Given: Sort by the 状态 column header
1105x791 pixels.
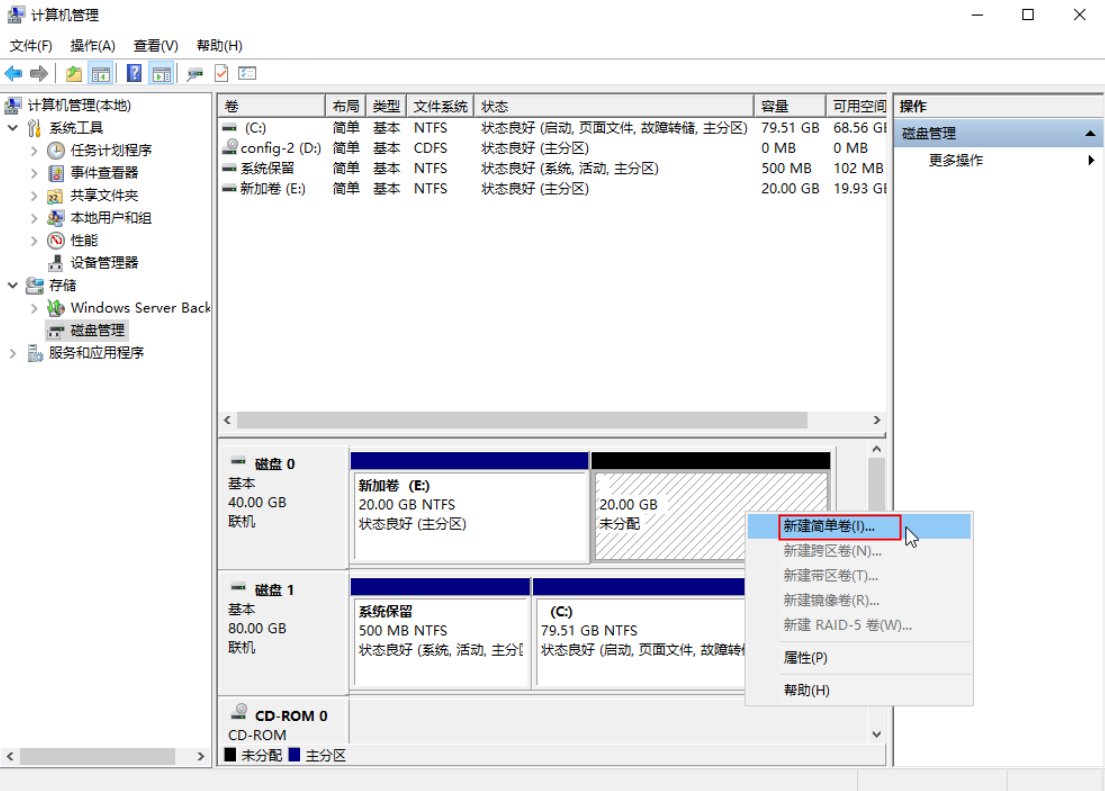Looking at the screenshot, I should point(614,106).
